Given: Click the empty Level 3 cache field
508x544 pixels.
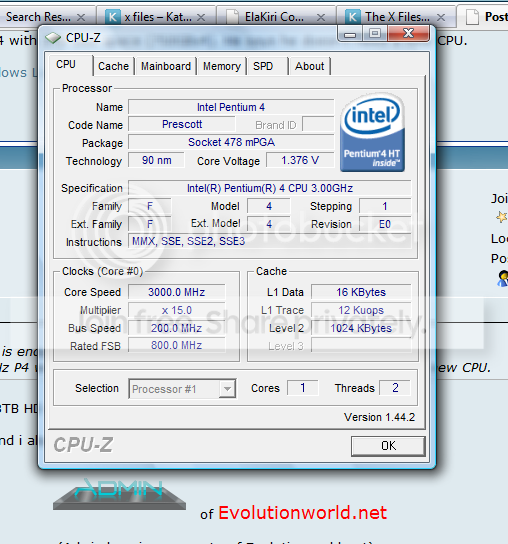Looking at the screenshot, I should (x=361, y=346).
